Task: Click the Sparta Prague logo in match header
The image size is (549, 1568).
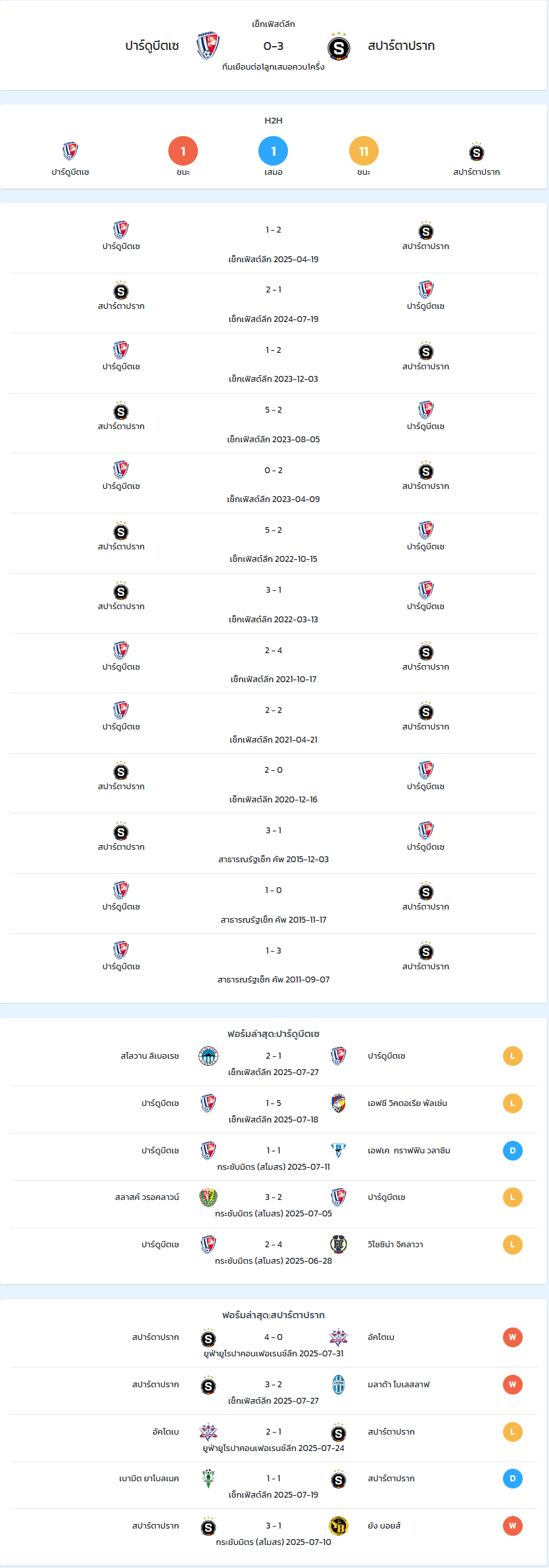Action: click(x=339, y=46)
